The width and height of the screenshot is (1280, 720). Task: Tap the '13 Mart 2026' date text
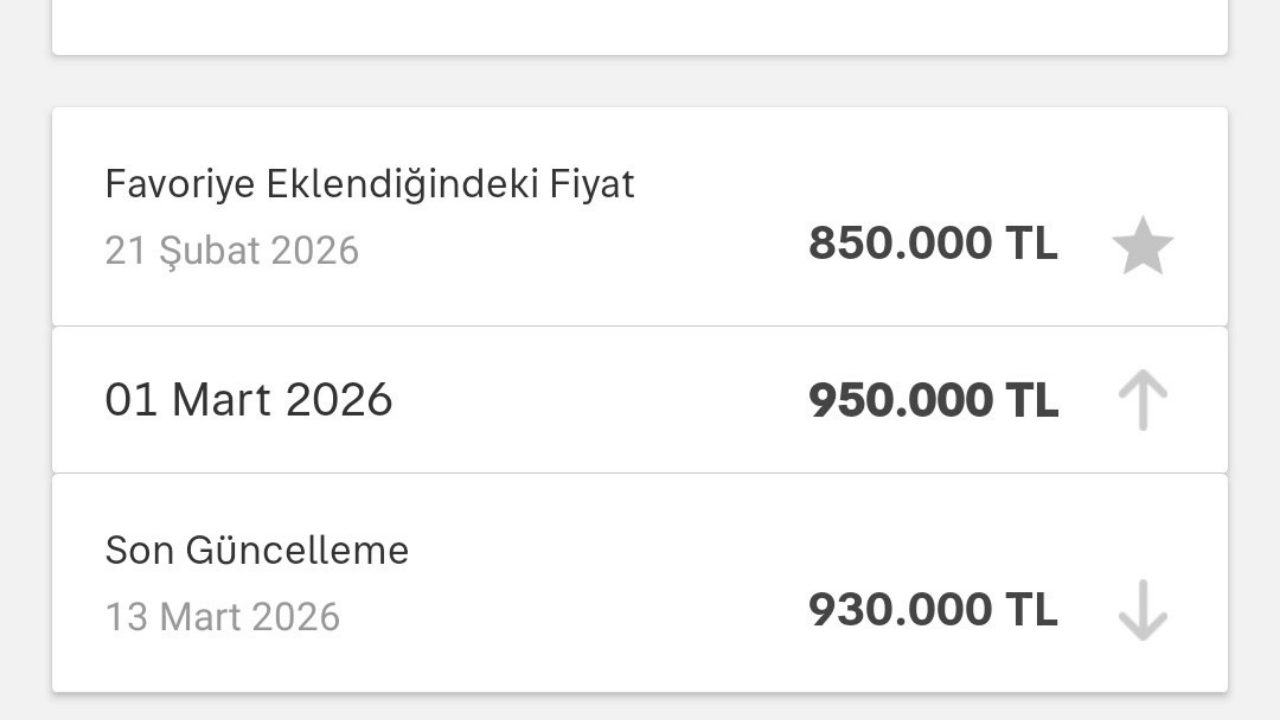click(x=222, y=616)
